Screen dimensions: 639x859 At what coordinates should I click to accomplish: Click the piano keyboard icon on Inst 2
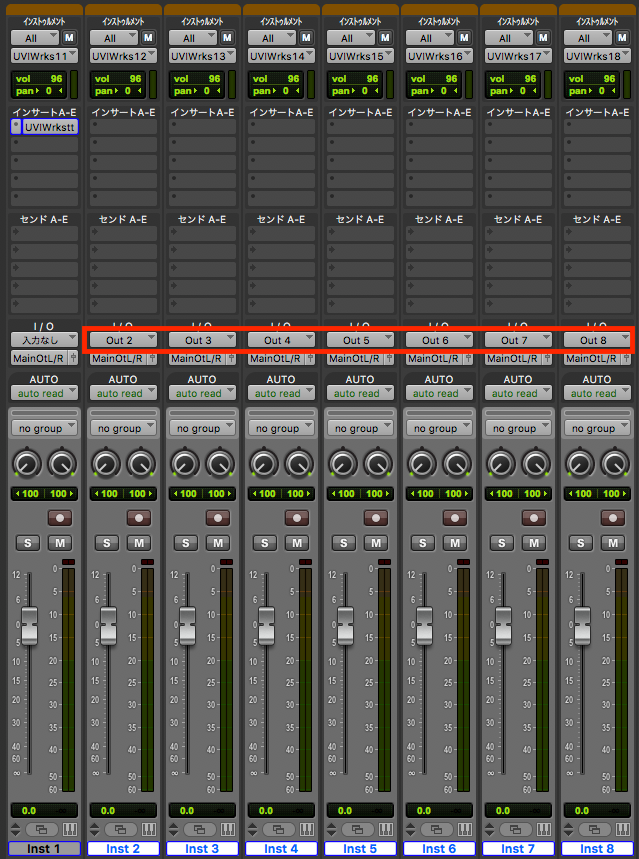(149, 829)
